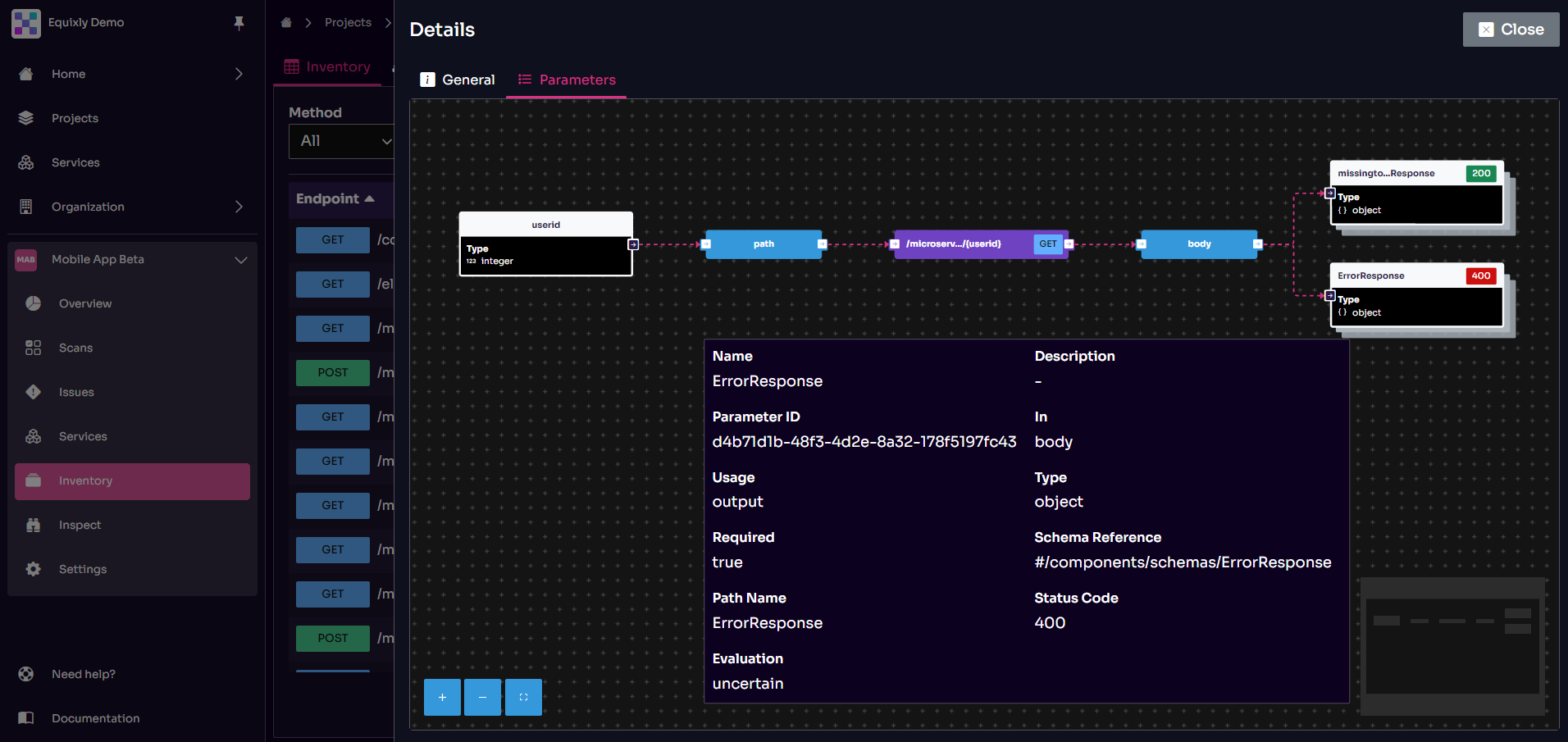Collapse the Mobile App Beta section
The image size is (1568, 742).
pos(240,260)
